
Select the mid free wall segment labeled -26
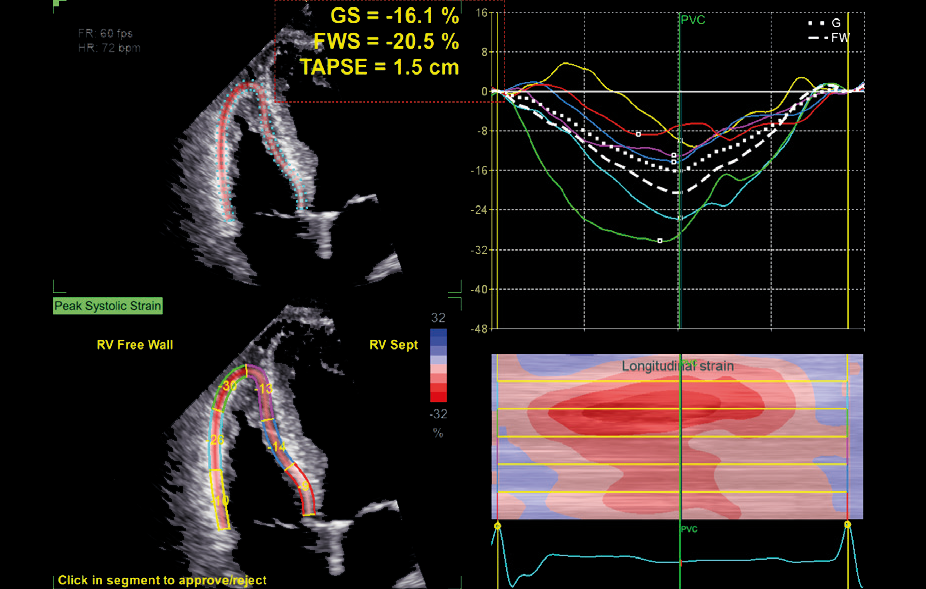(217, 440)
